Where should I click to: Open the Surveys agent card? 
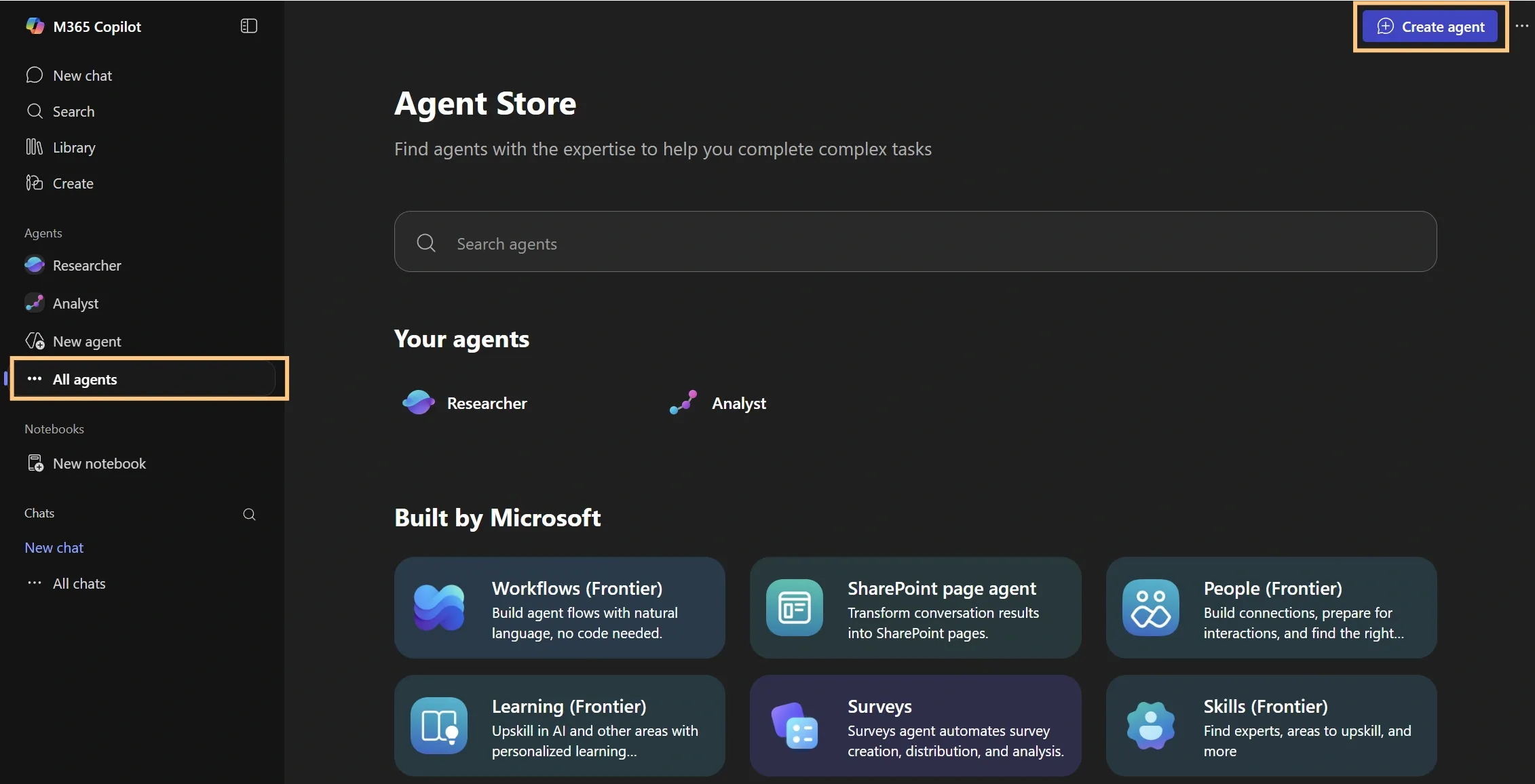tap(915, 726)
